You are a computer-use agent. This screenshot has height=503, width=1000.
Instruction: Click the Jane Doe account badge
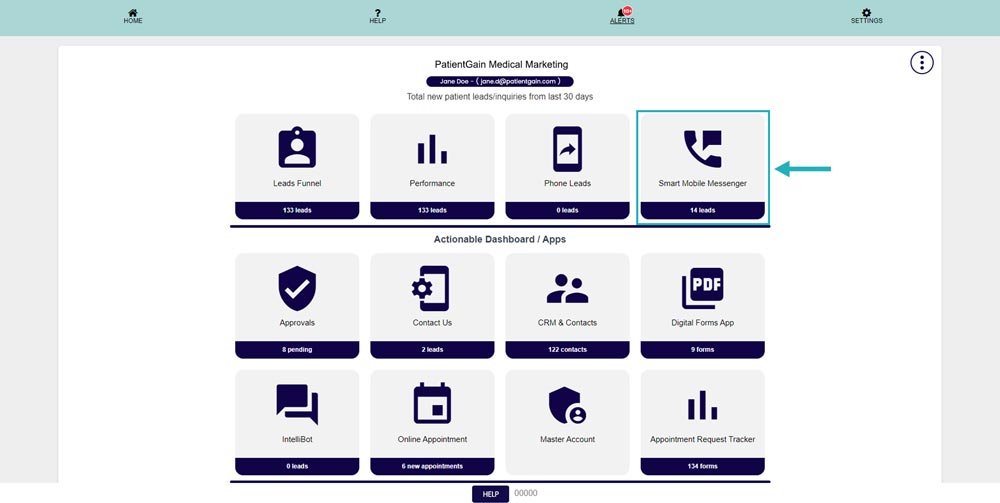coord(500,81)
